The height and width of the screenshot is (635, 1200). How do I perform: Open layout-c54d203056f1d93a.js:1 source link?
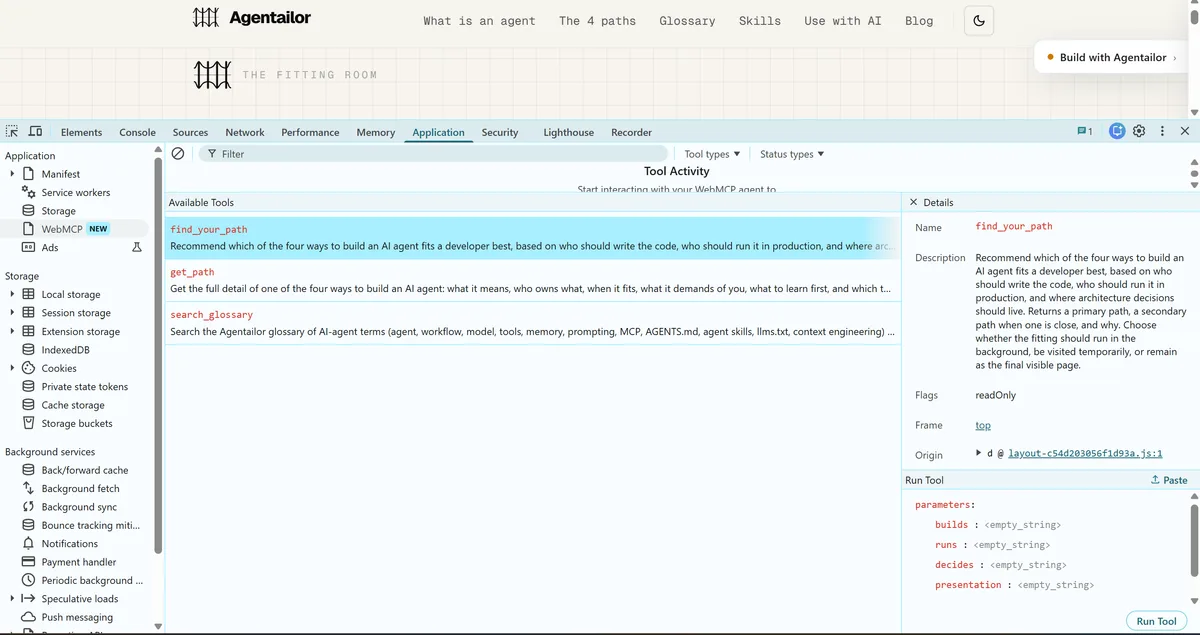point(1085,453)
